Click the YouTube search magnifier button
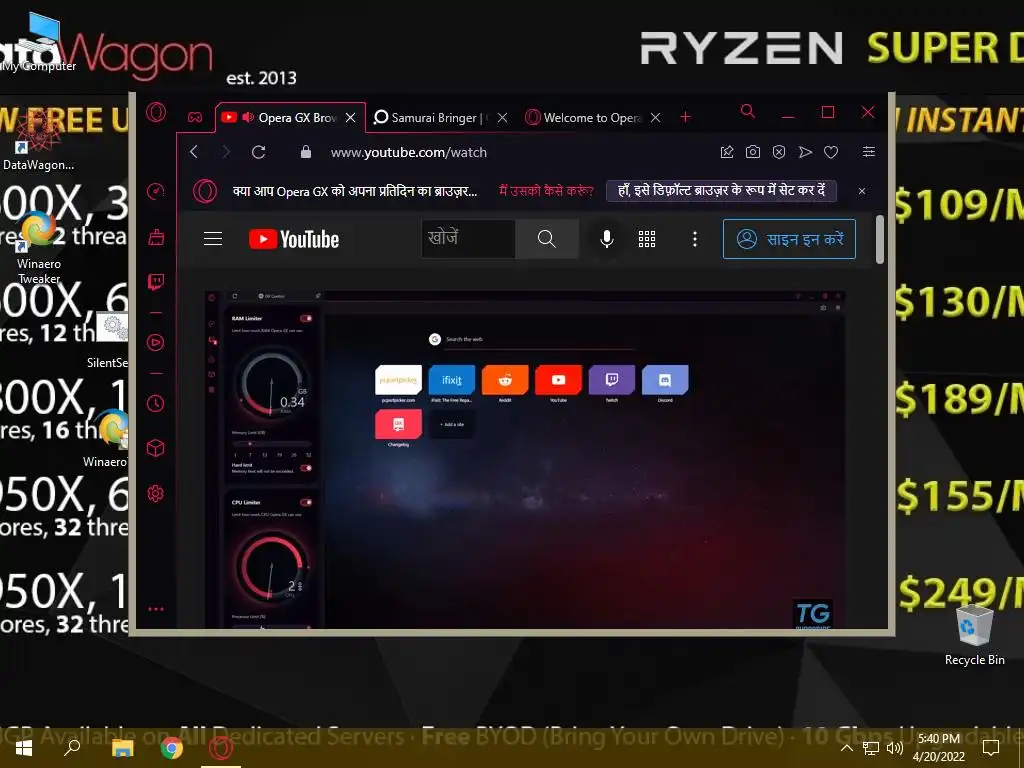This screenshot has width=1024, height=768. point(547,239)
